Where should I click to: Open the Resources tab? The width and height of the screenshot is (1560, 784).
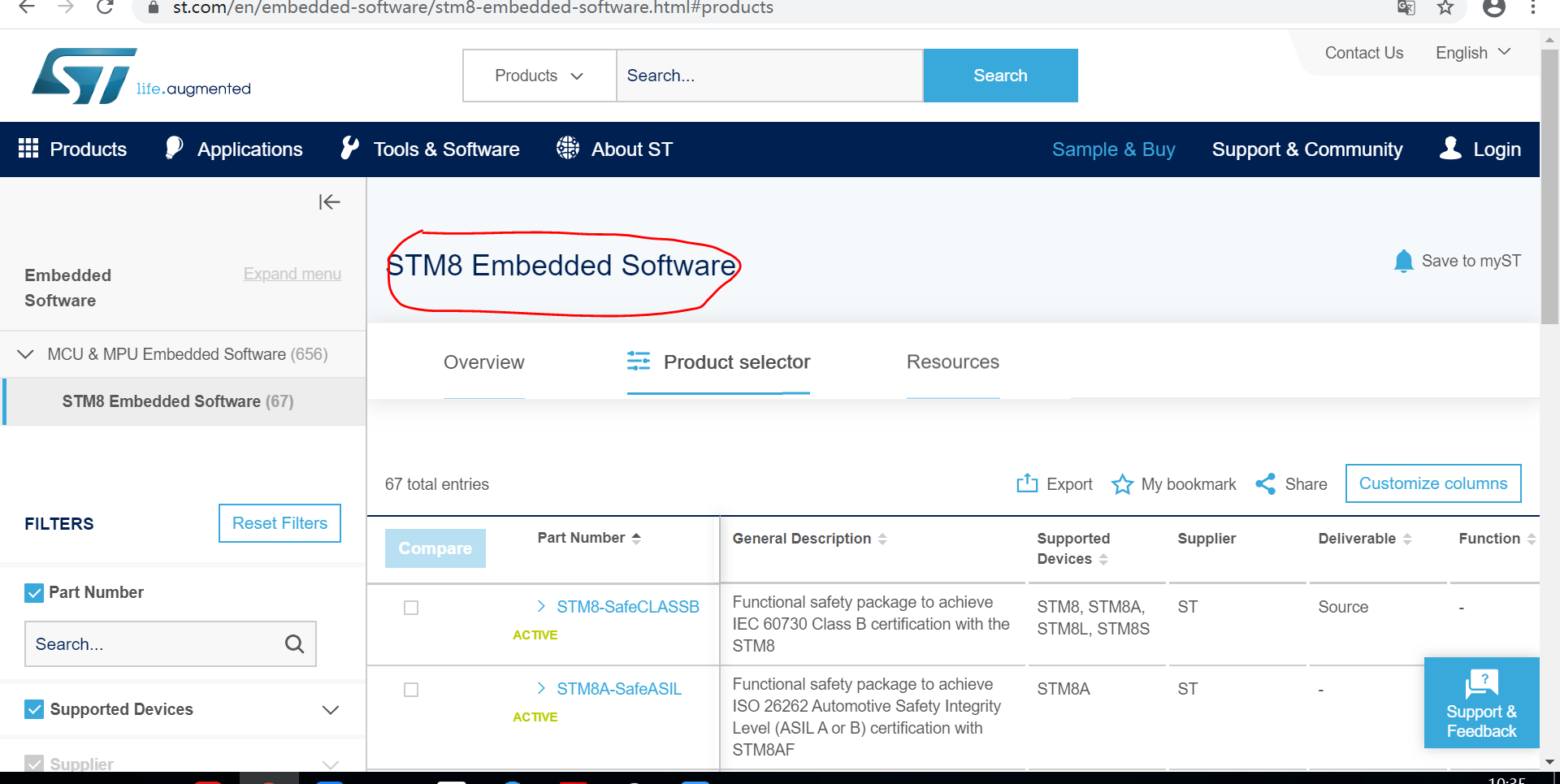[x=953, y=362]
